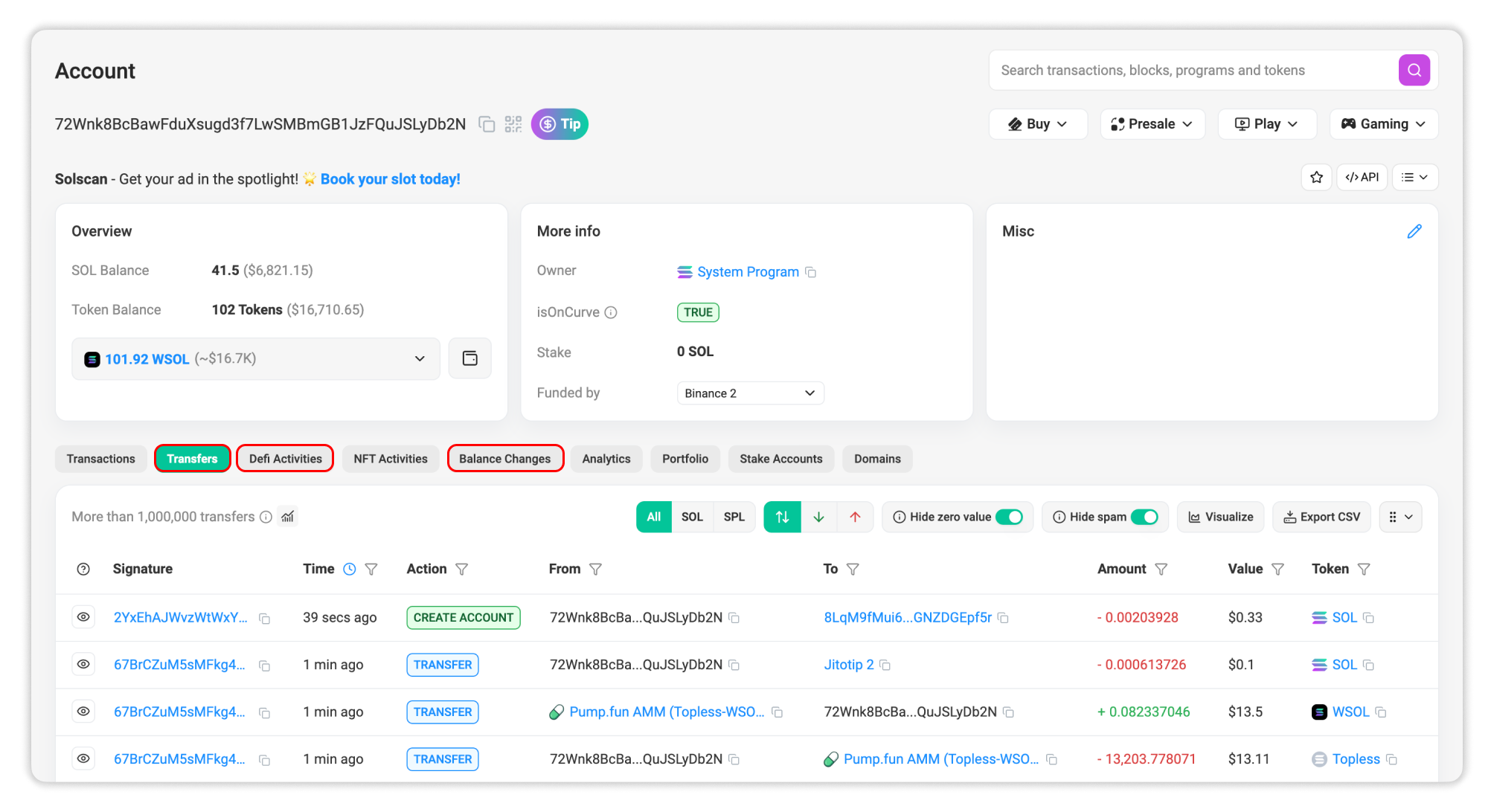This screenshot has width=1494, height=812.
Task: Expand the 101.92 WSOL token dropdown
Action: 419,359
